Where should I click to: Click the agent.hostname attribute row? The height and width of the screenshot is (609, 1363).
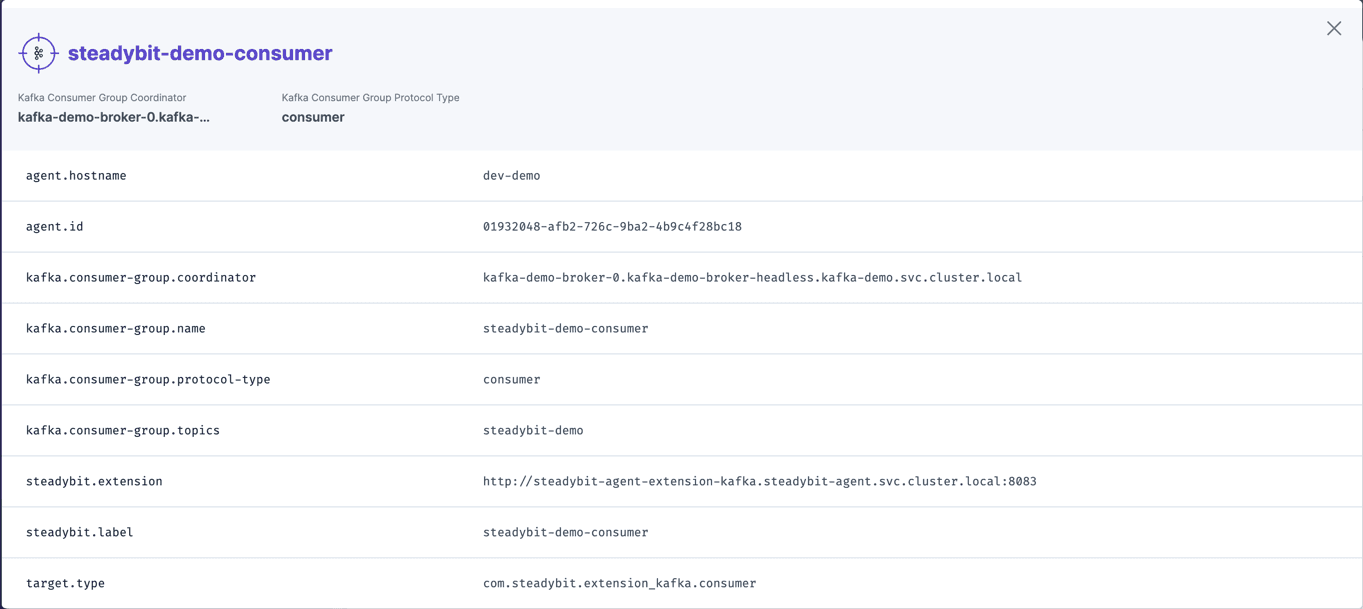pyautogui.click(x=75, y=175)
